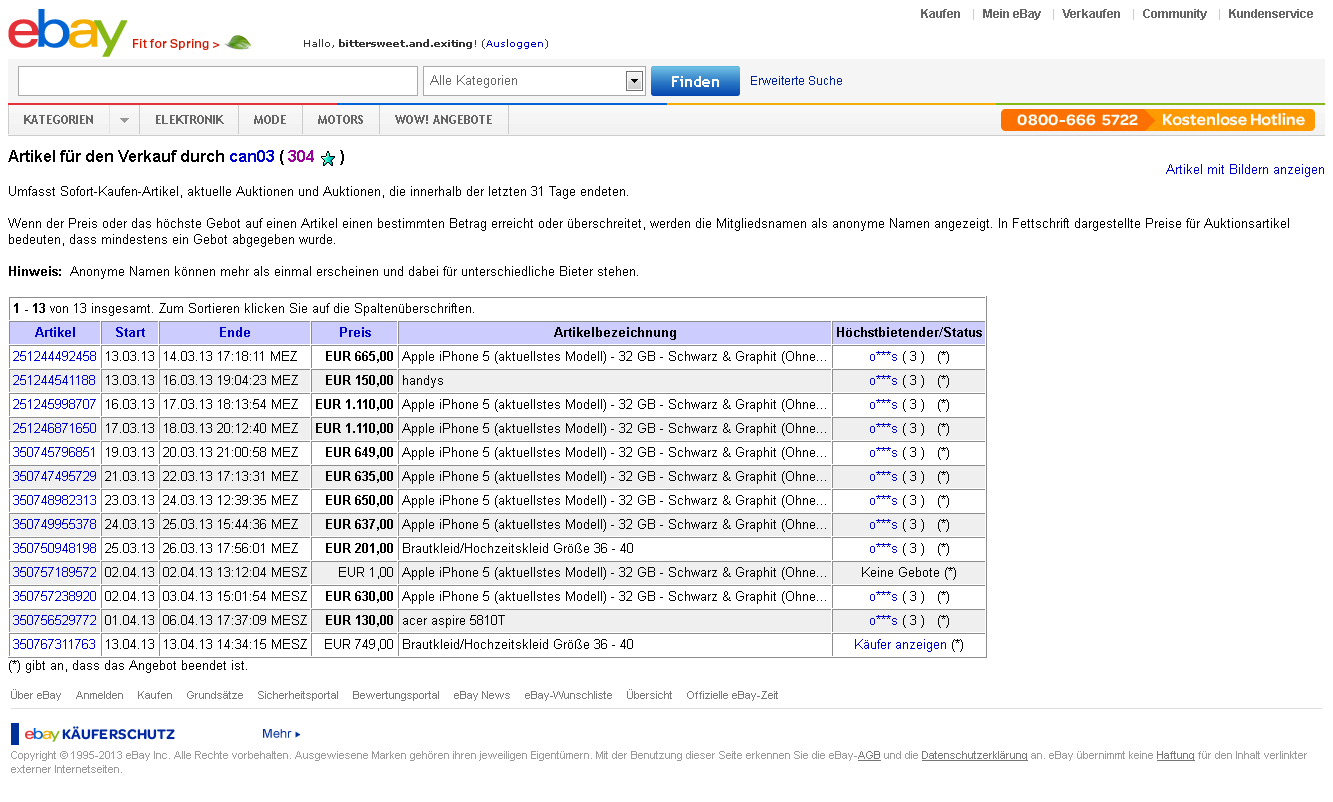Click the Kostenlose Hotline banner
Viewport: 1333px width, 802px height.
(1158, 120)
